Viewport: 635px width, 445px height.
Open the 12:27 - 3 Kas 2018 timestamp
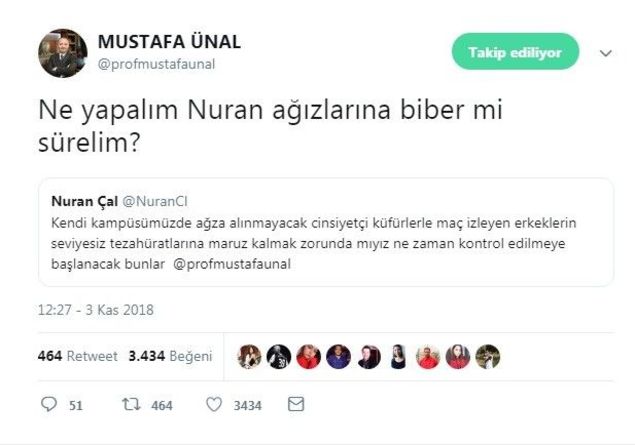[x=96, y=310]
